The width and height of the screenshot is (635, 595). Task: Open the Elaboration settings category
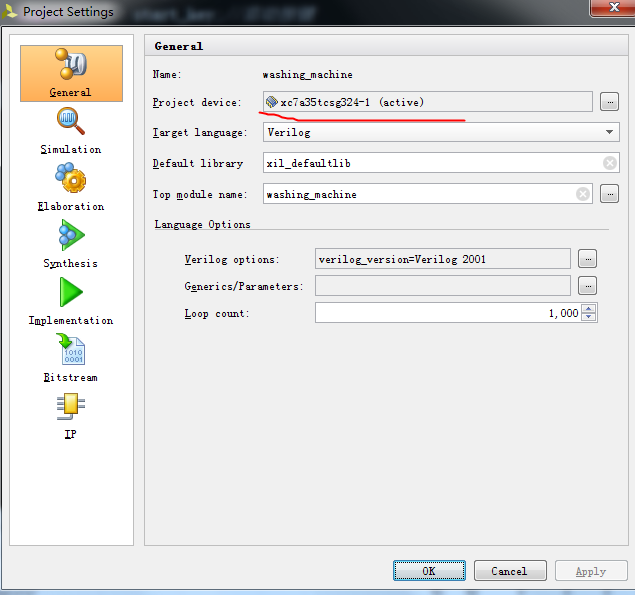pos(71,187)
